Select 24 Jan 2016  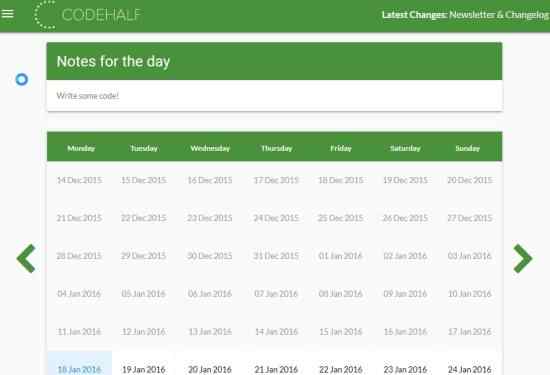pyautogui.click(x=470, y=369)
